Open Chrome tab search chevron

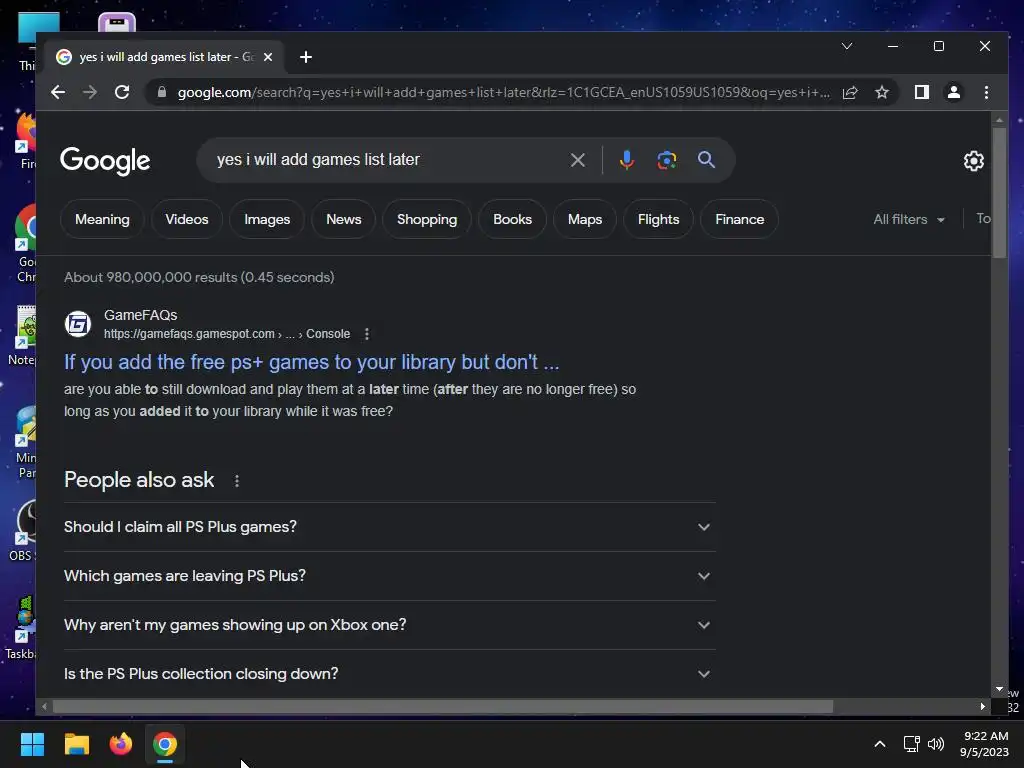point(847,46)
